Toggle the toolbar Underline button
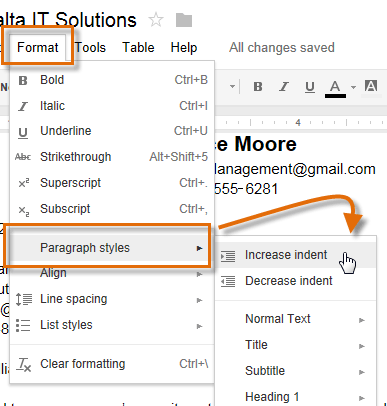Viewport: 387px width, 406px height. tap(310, 87)
